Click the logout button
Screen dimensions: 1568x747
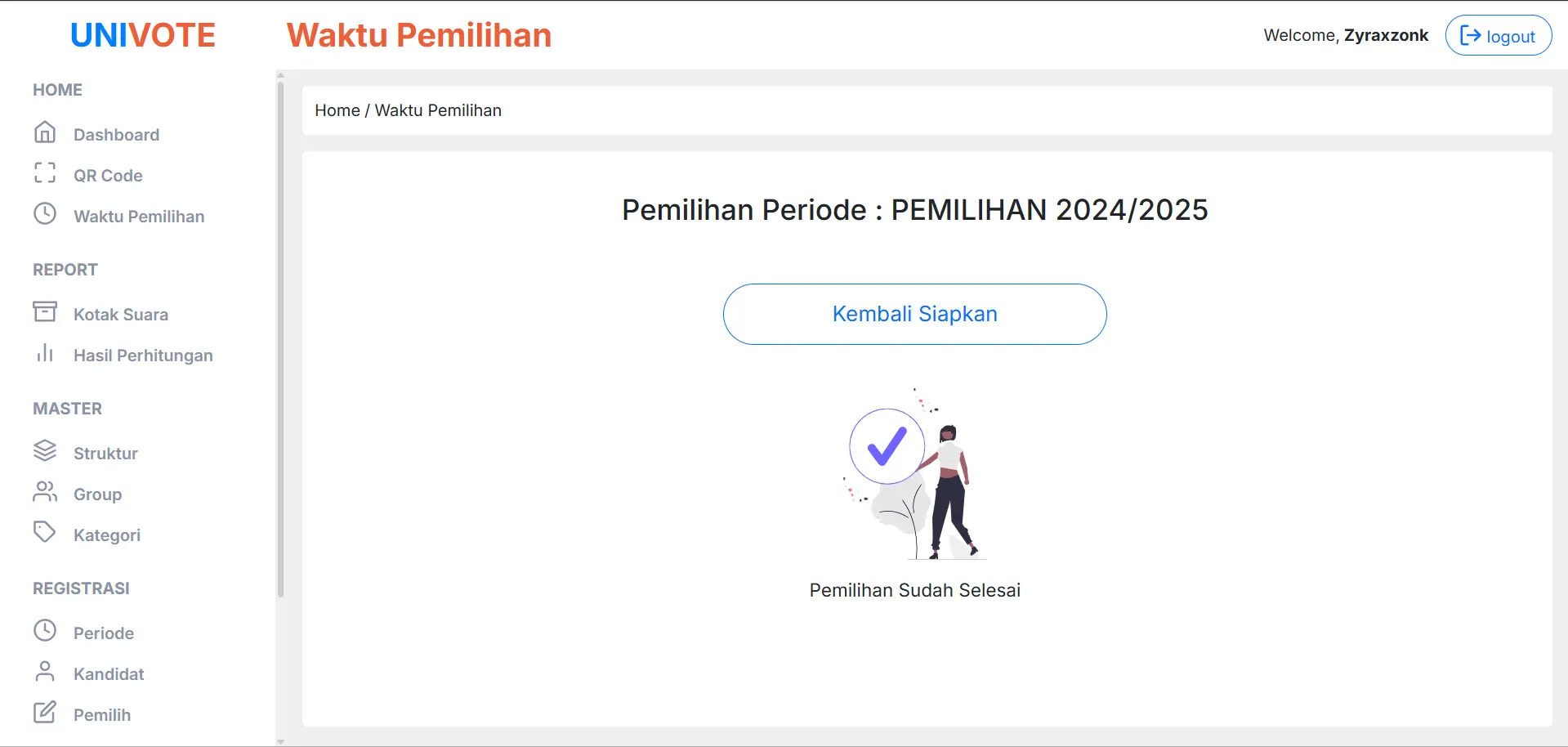point(1498,35)
